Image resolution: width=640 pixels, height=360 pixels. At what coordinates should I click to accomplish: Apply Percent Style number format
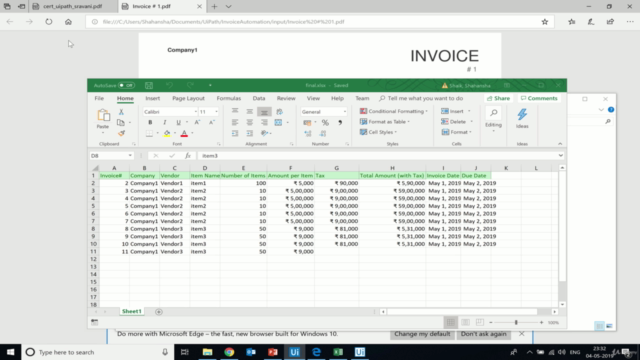point(325,122)
